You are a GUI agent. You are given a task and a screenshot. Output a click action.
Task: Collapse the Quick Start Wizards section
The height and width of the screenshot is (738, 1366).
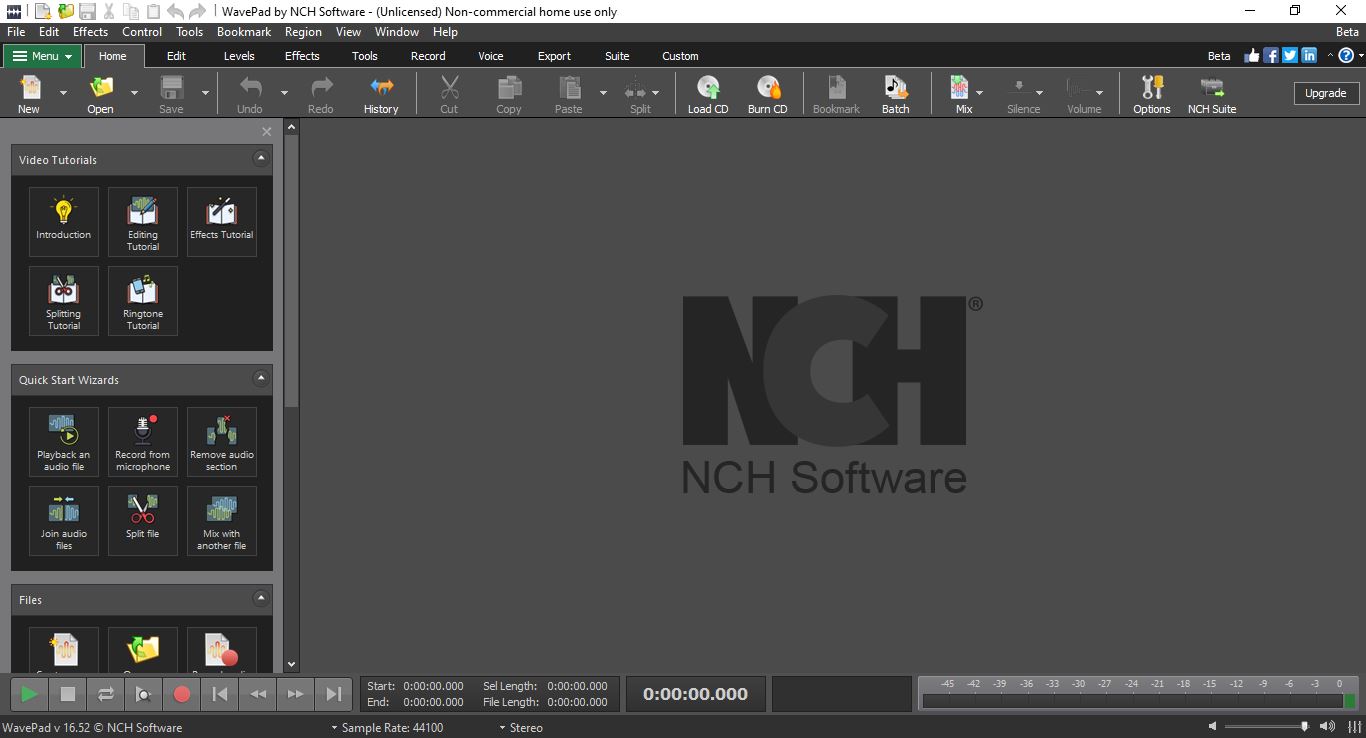261,378
